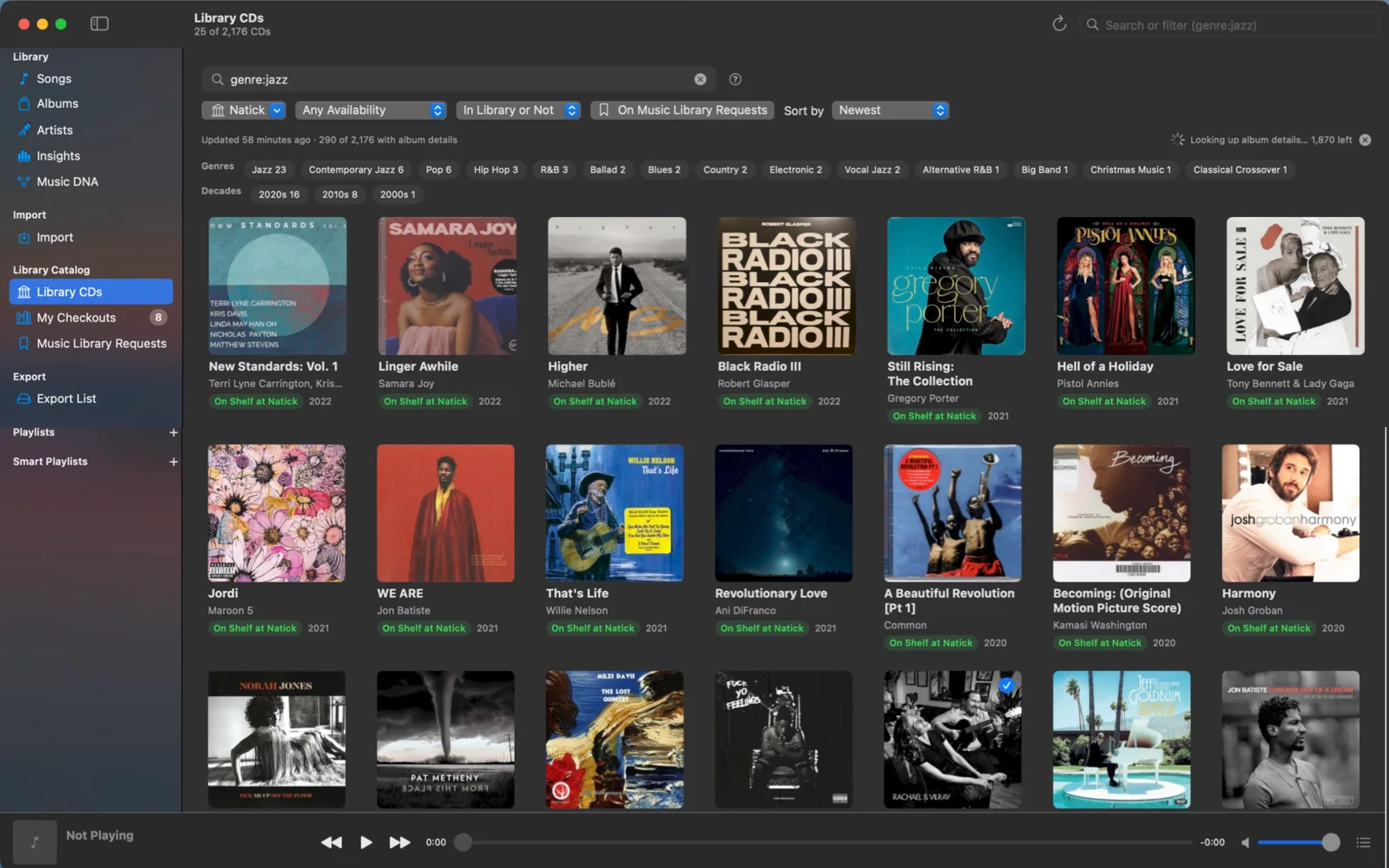
Task: Toggle the 2020s 16 decade filter
Action: [279, 194]
